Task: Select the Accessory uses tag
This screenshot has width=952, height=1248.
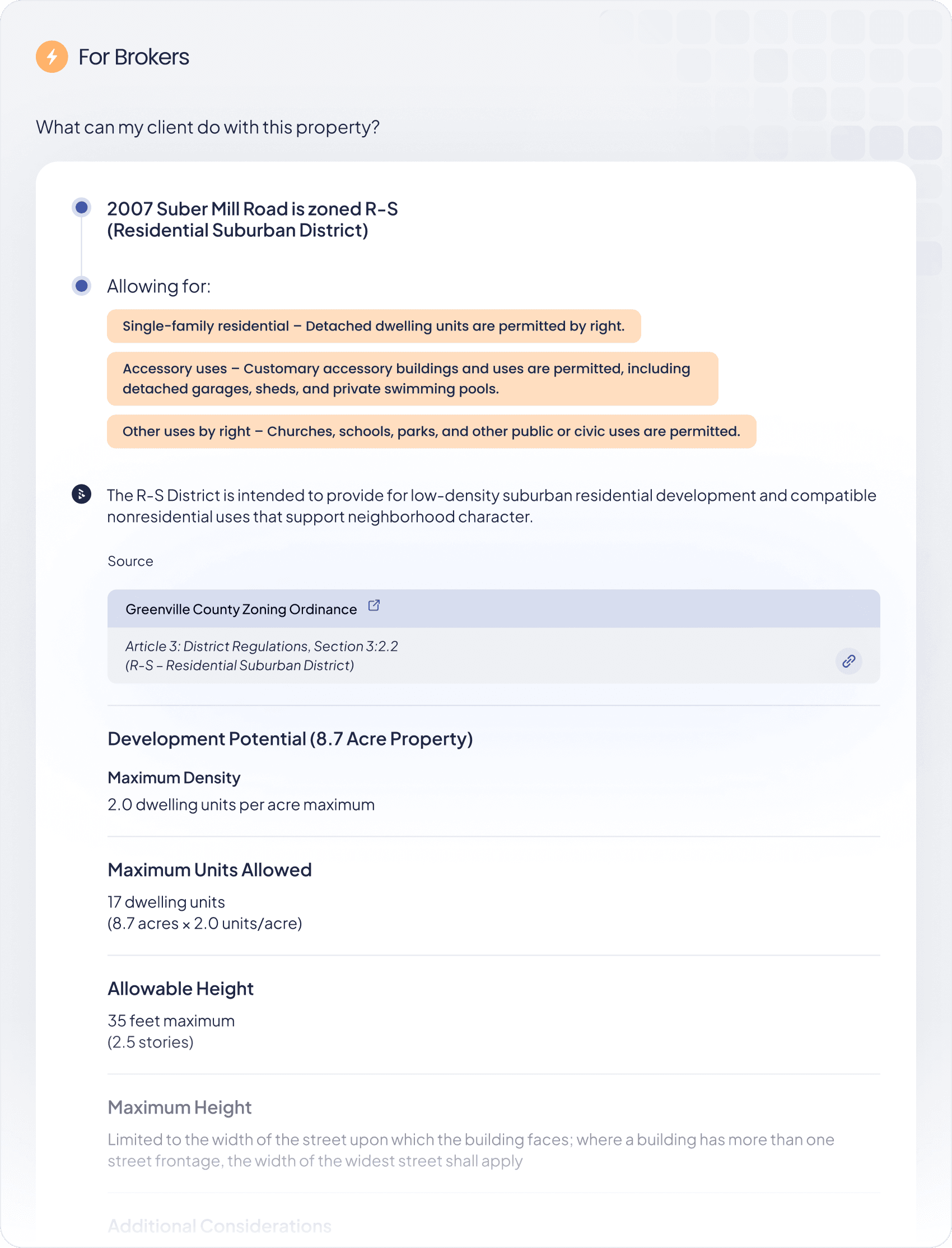Action: pyautogui.click(x=413, y=379)
